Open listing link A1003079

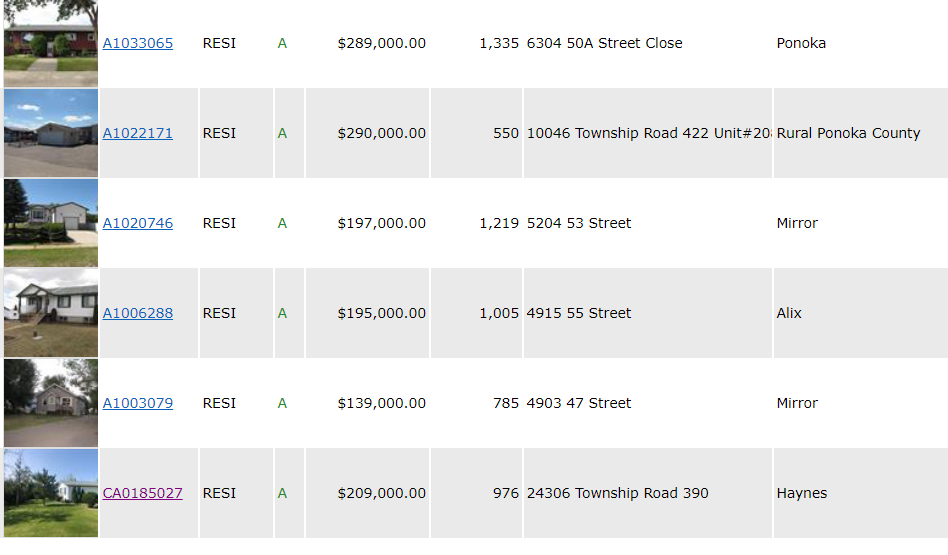(x=137, y=403)
